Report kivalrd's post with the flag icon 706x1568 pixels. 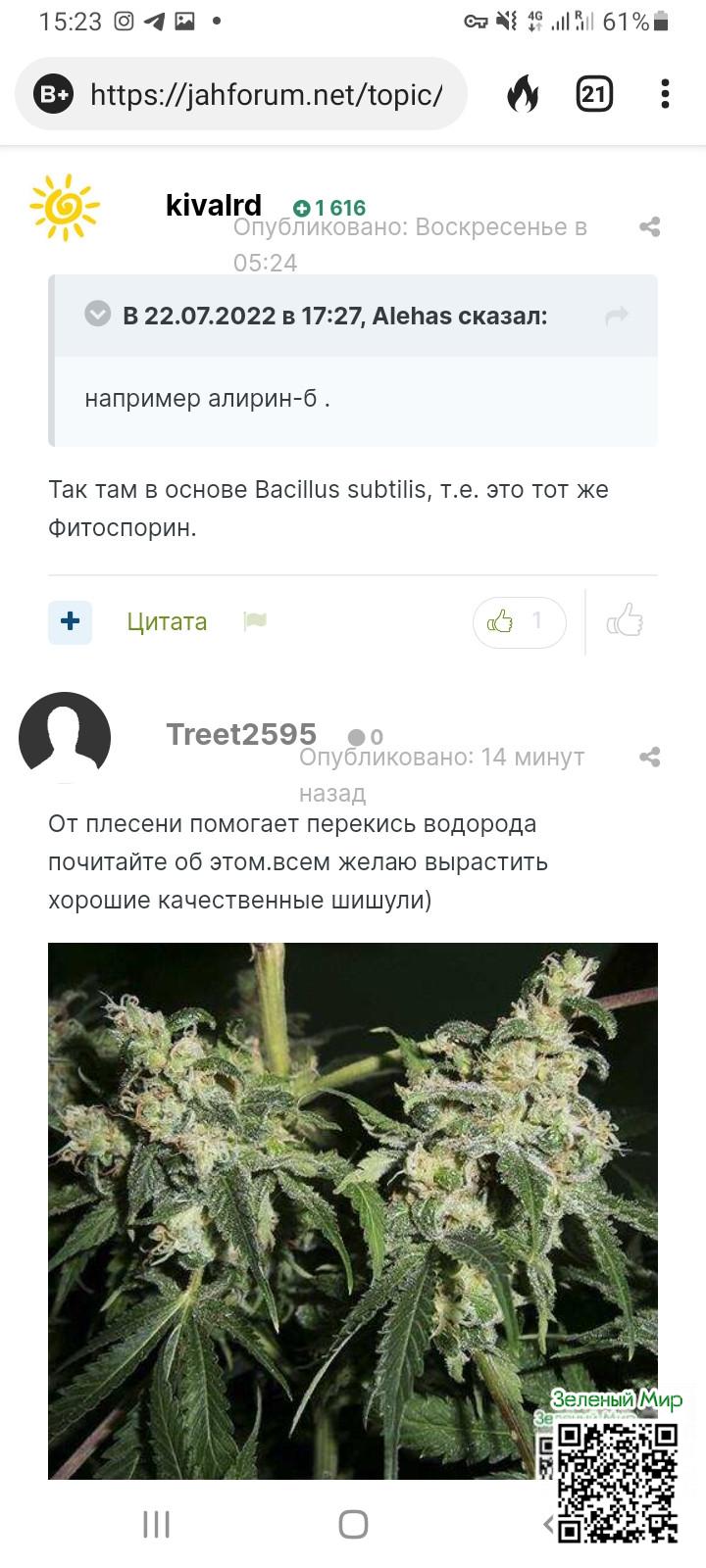(255, 621)
